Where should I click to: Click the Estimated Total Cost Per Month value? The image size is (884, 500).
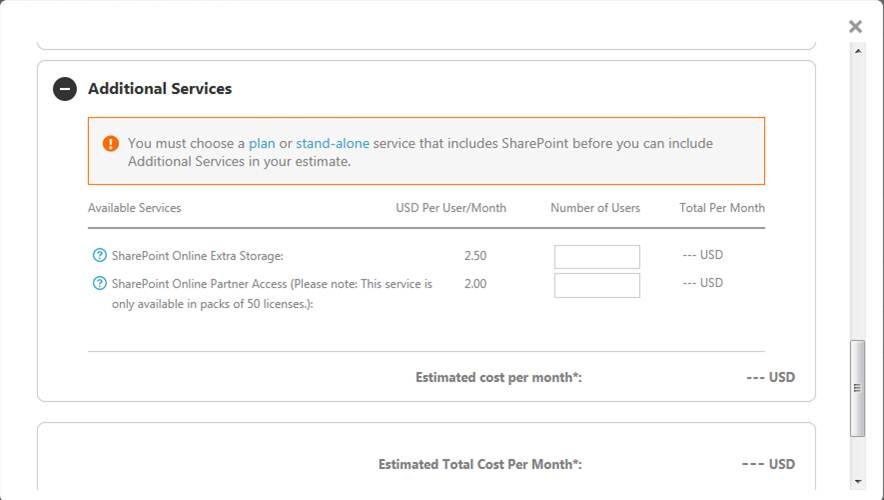tap(768, 464)
